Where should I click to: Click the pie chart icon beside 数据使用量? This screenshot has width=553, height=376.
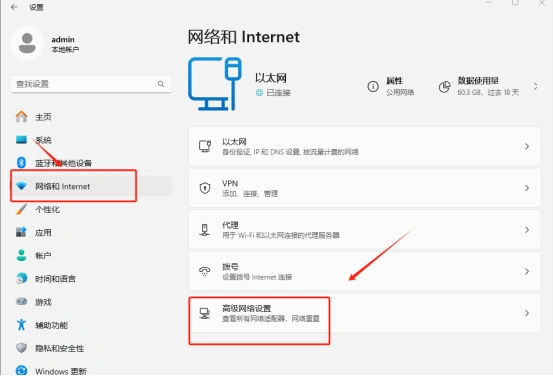445,87
